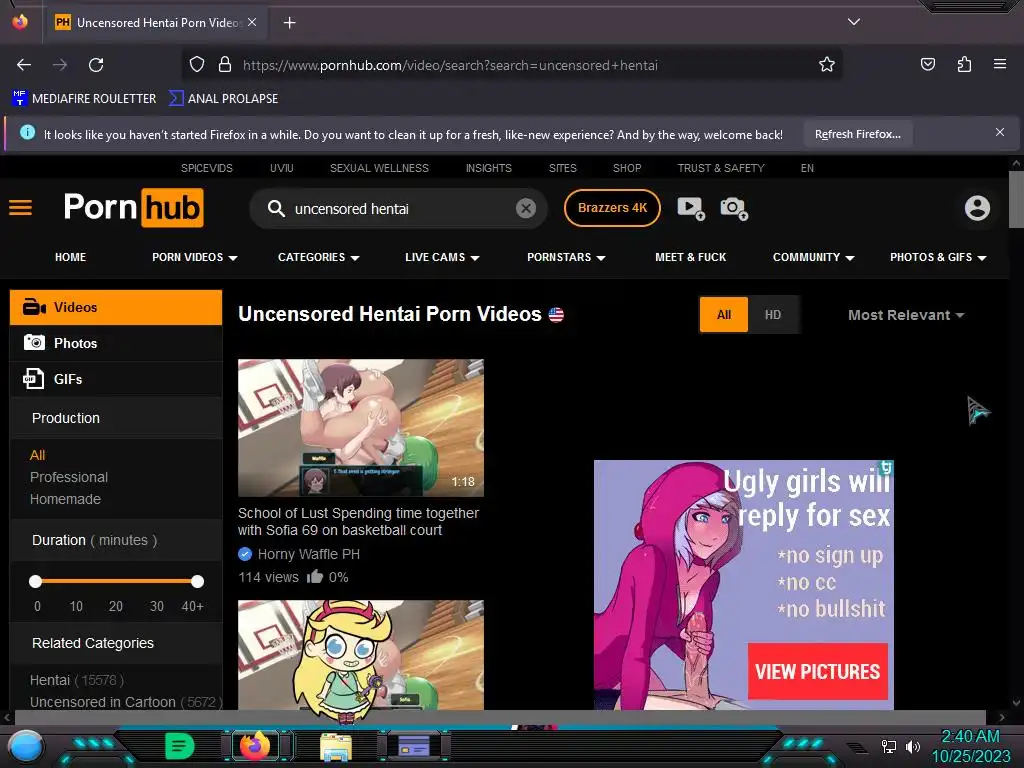
Task: Open the user profile account icon
Action: (x=977, y=208)
